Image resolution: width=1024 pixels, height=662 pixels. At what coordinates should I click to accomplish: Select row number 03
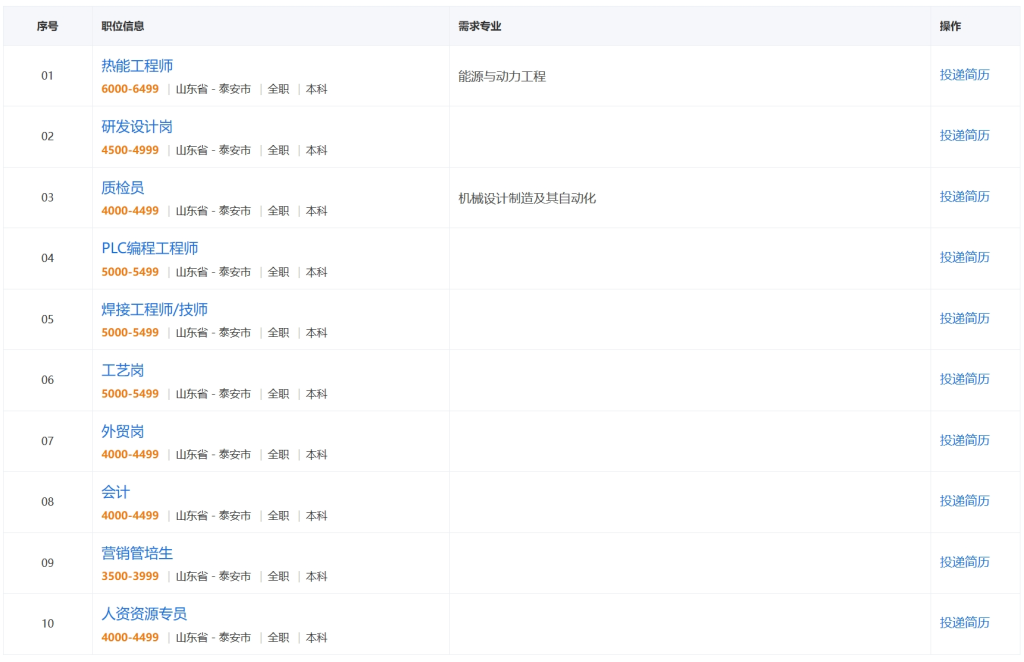click(48, 198)
